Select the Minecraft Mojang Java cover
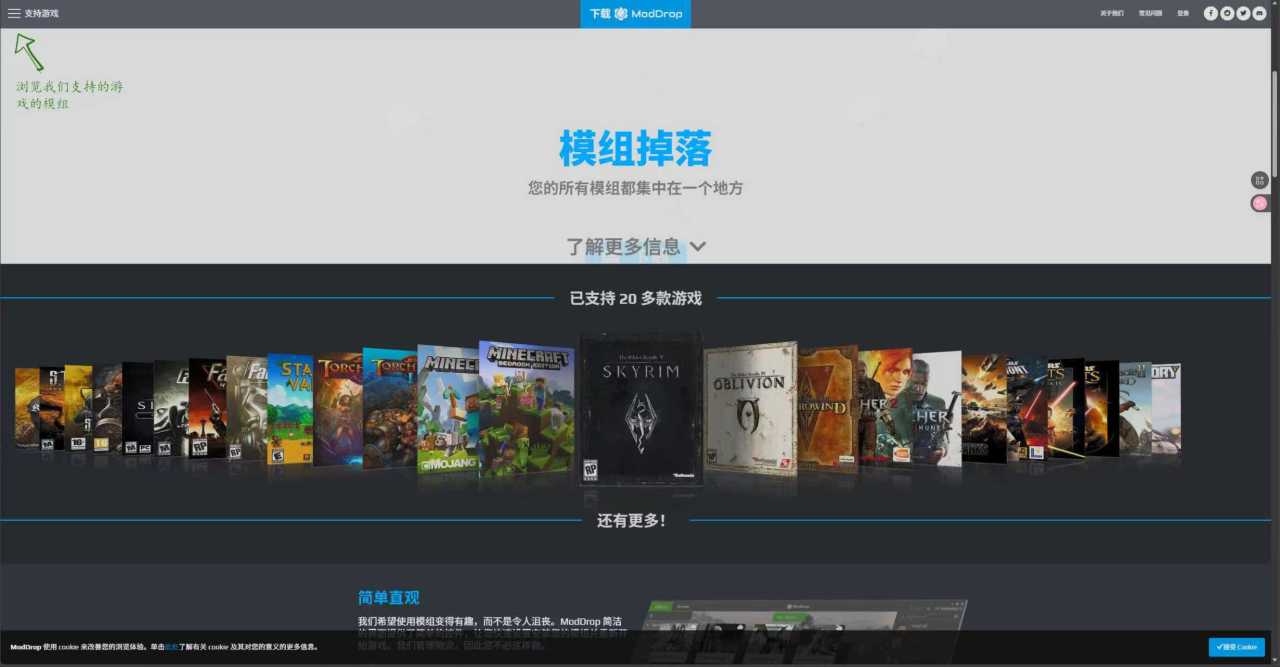Viewport: 1280px width, 667px height. [x=447, y=409]
